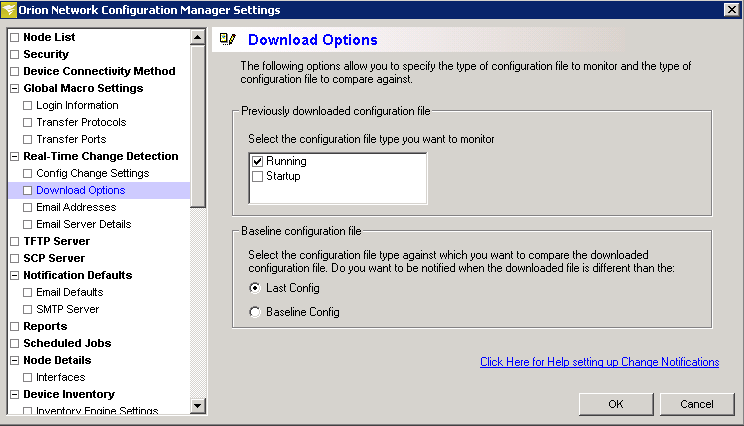Open Config Change Settings page
Screen dimensions: 744x426
point(93,174)
